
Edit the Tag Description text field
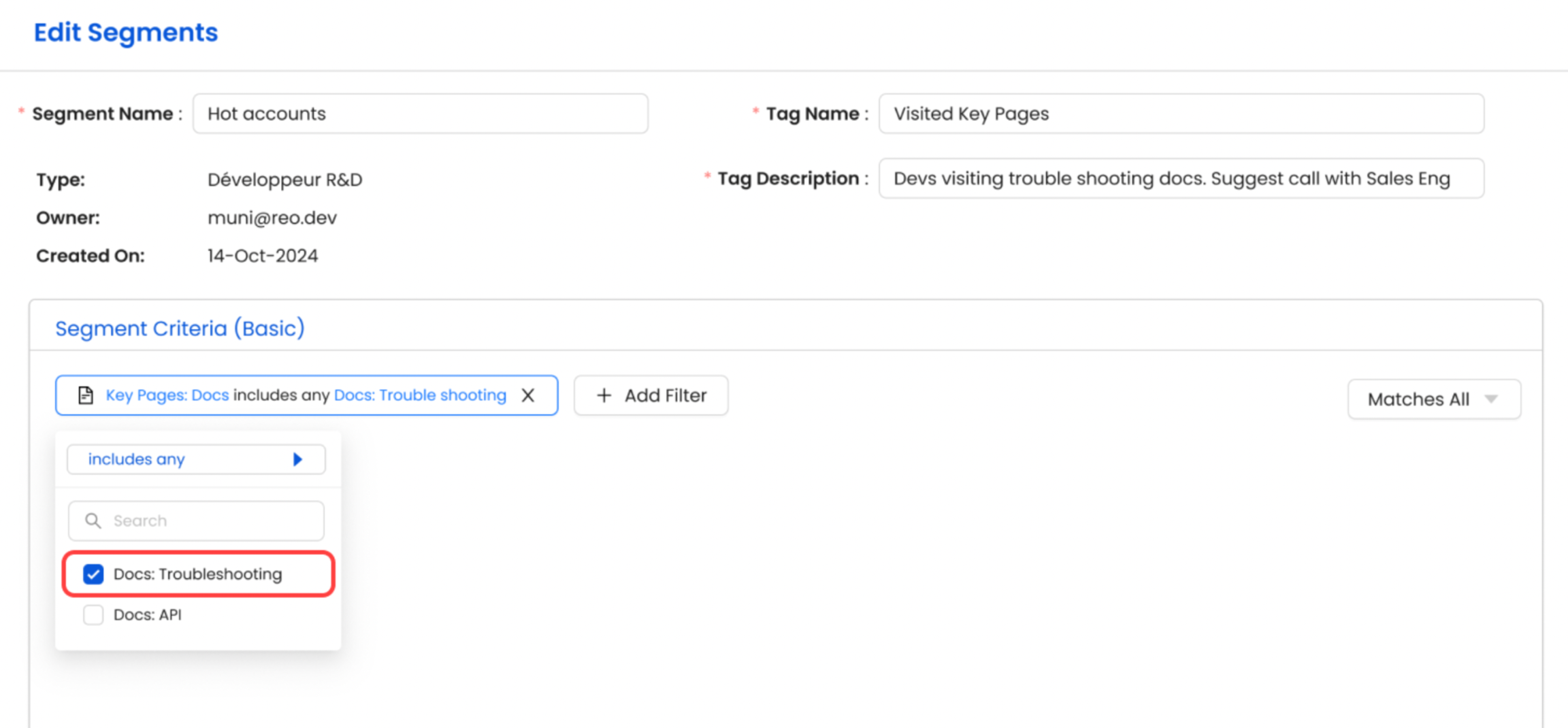(x=1181, y=178)
